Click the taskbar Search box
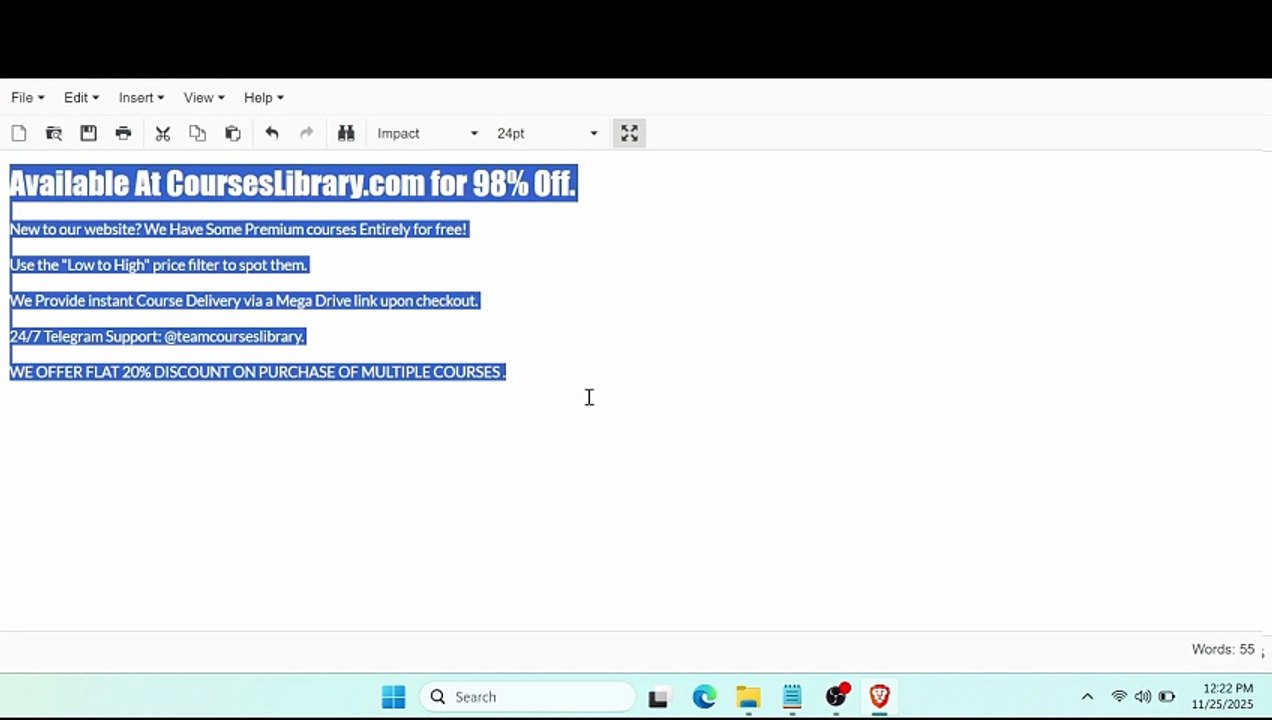 [528, 697]
